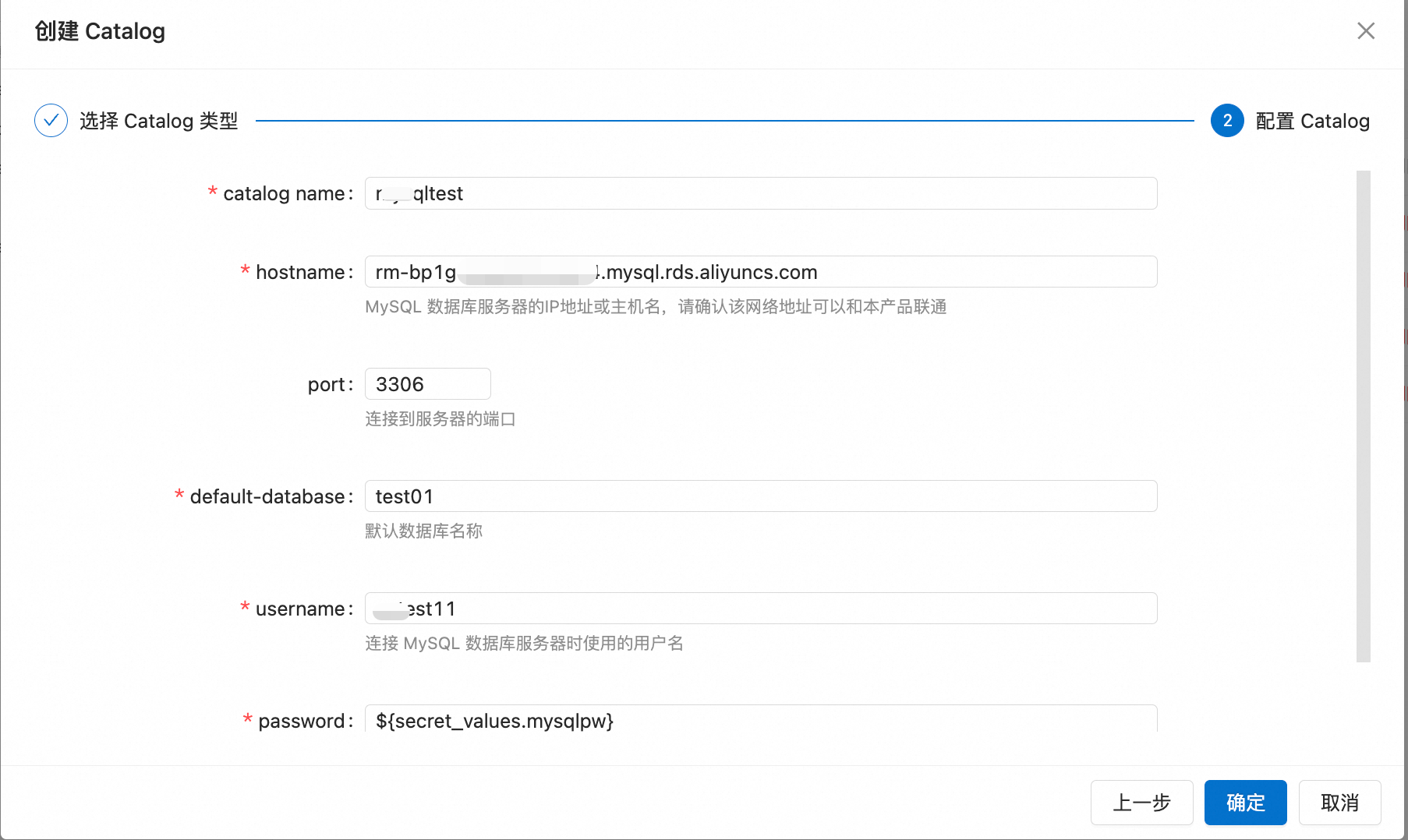The image size is (1408, 840).
Task: Click the default-database label
Action: pos(270,496)
